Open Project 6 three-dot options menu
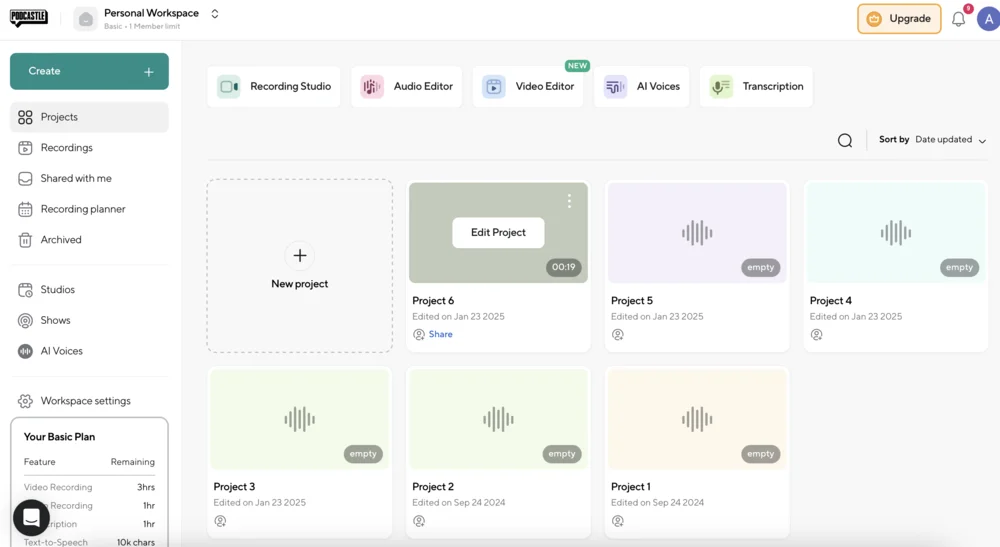The height and width of the screenshot is (547, 1000). pyautogui.click(x=569, y=201)
